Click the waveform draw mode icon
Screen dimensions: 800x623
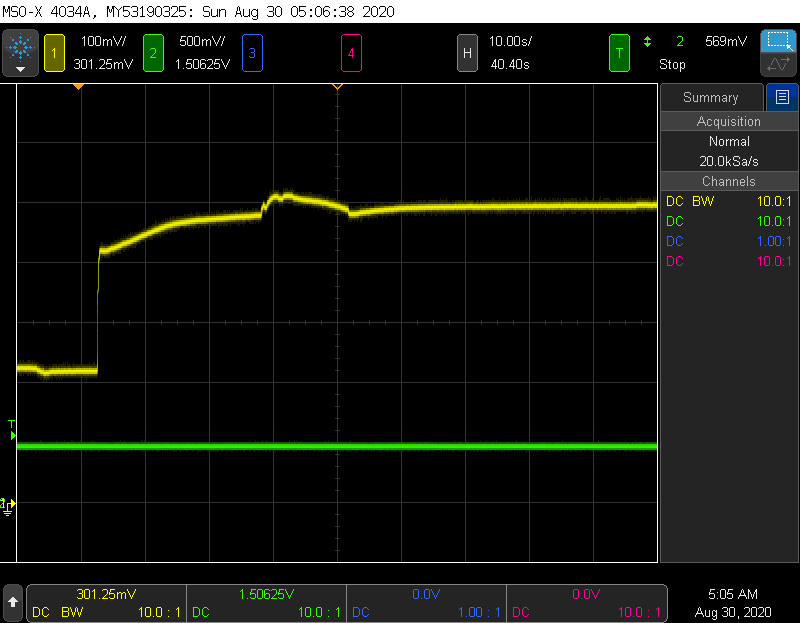pos(777,66)
